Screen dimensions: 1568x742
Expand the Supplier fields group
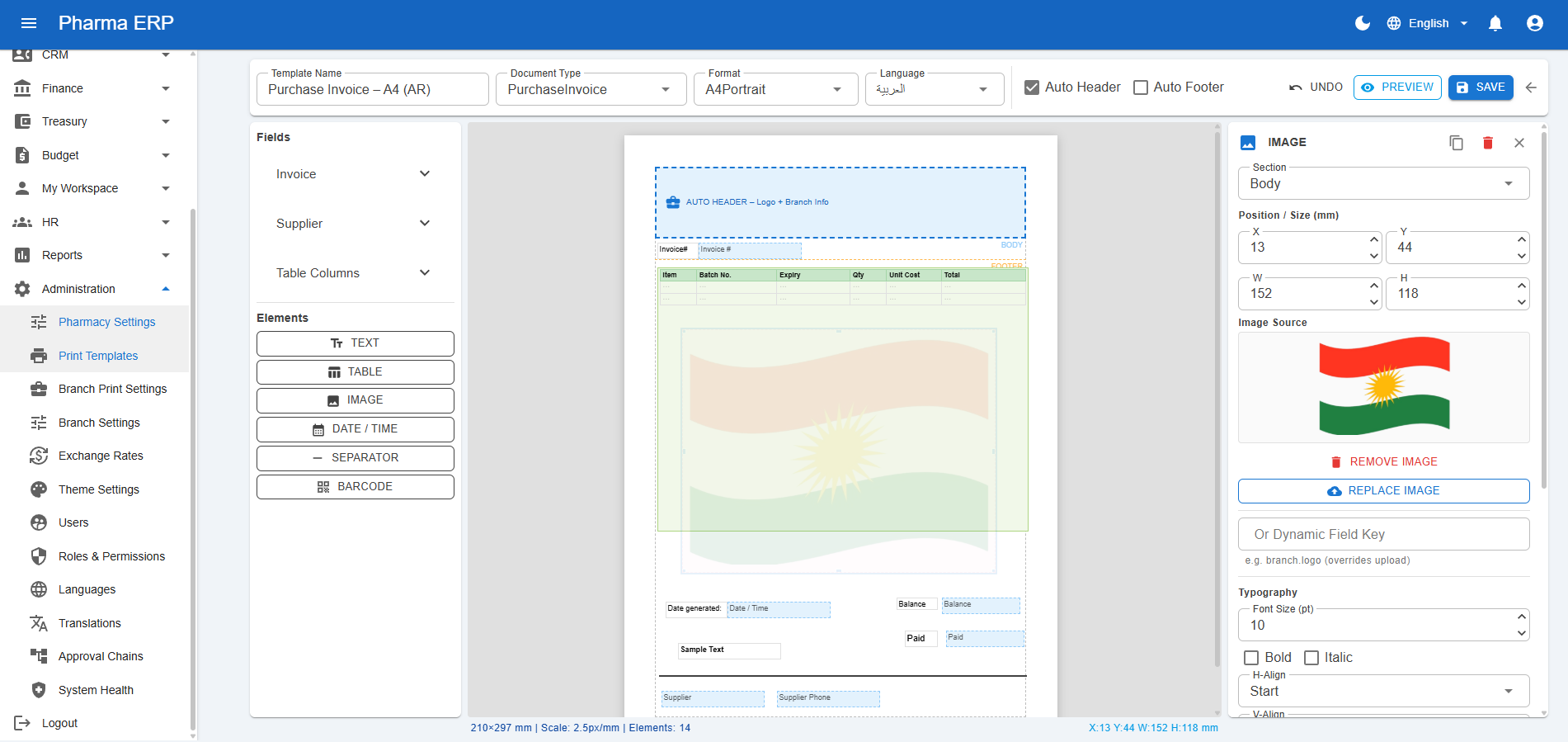[355, 224]
